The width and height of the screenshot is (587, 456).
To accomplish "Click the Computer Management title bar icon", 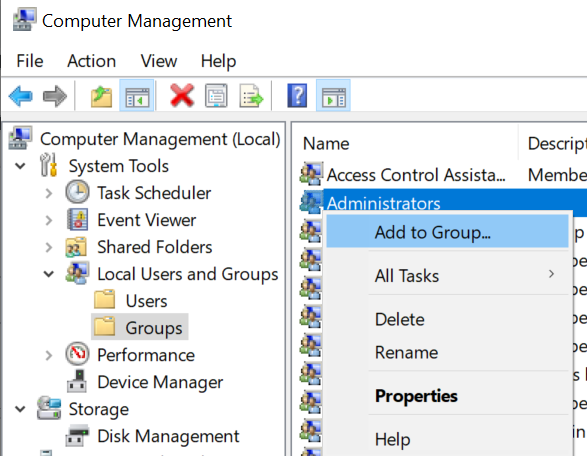I will tap(24, 20).
